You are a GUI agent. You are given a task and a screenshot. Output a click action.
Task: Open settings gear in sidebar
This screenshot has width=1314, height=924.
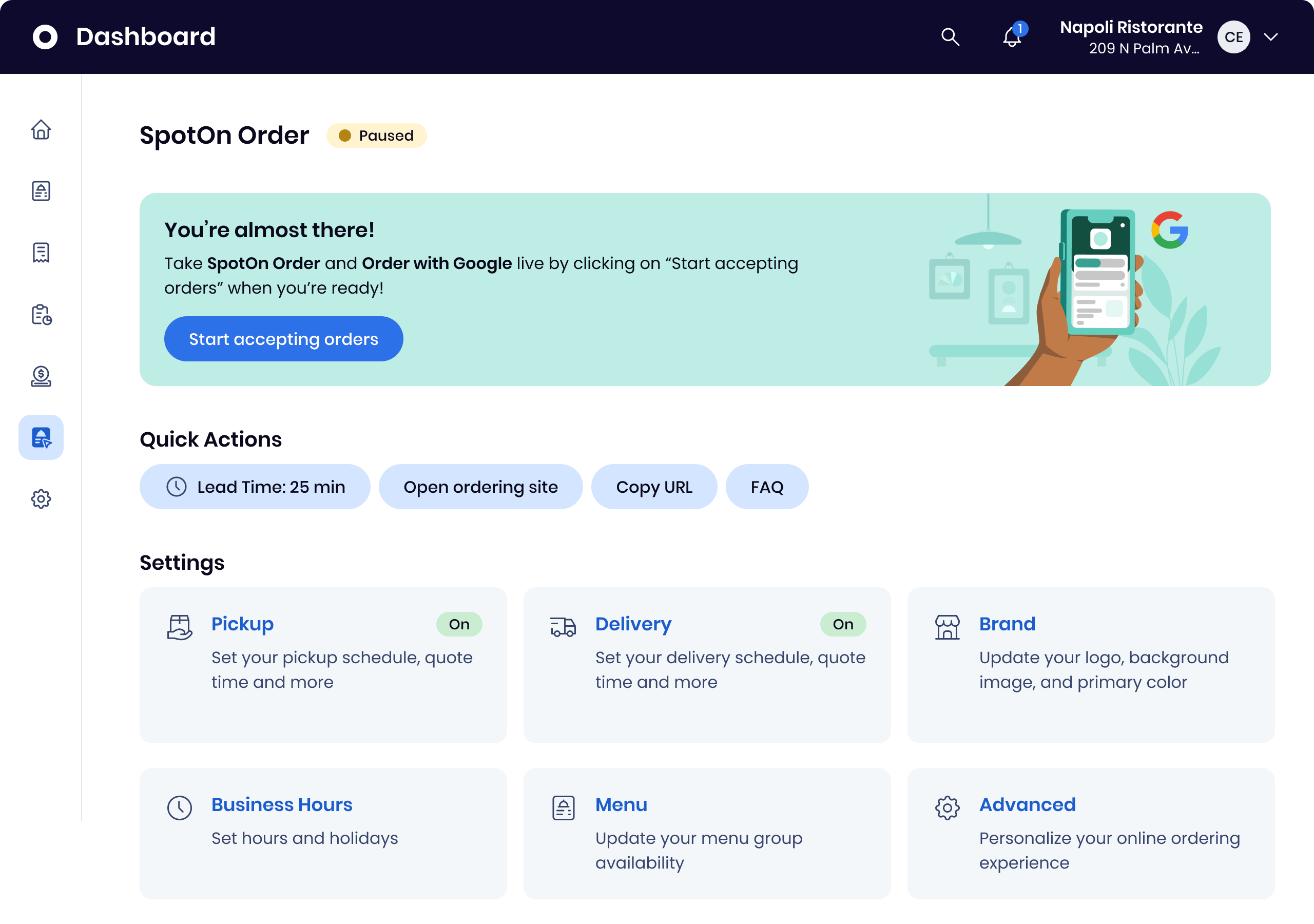click(x=41, y=499)
